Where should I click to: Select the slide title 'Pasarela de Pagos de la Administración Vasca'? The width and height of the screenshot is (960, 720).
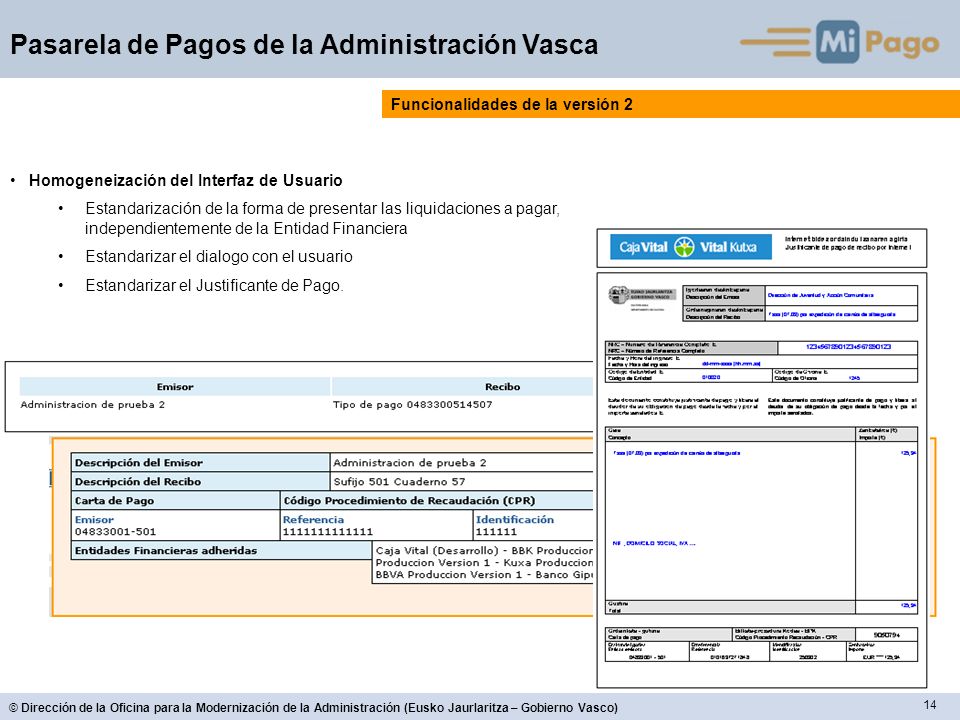(304, 45)
